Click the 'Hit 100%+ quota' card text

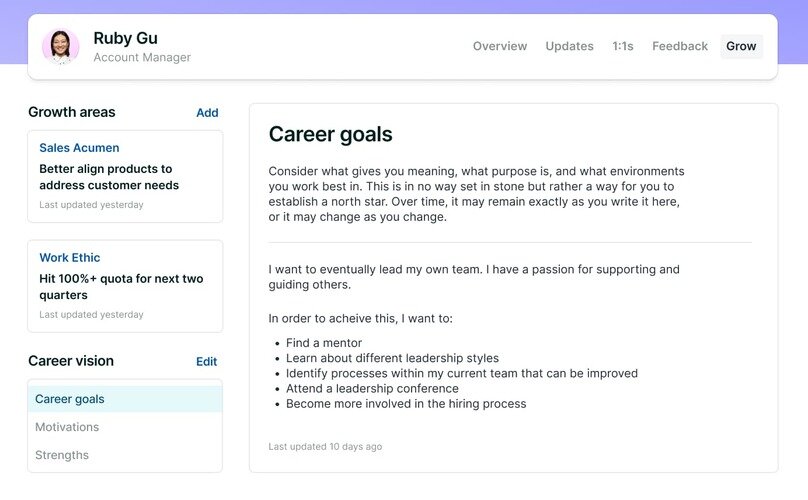[x=121, y=287]
